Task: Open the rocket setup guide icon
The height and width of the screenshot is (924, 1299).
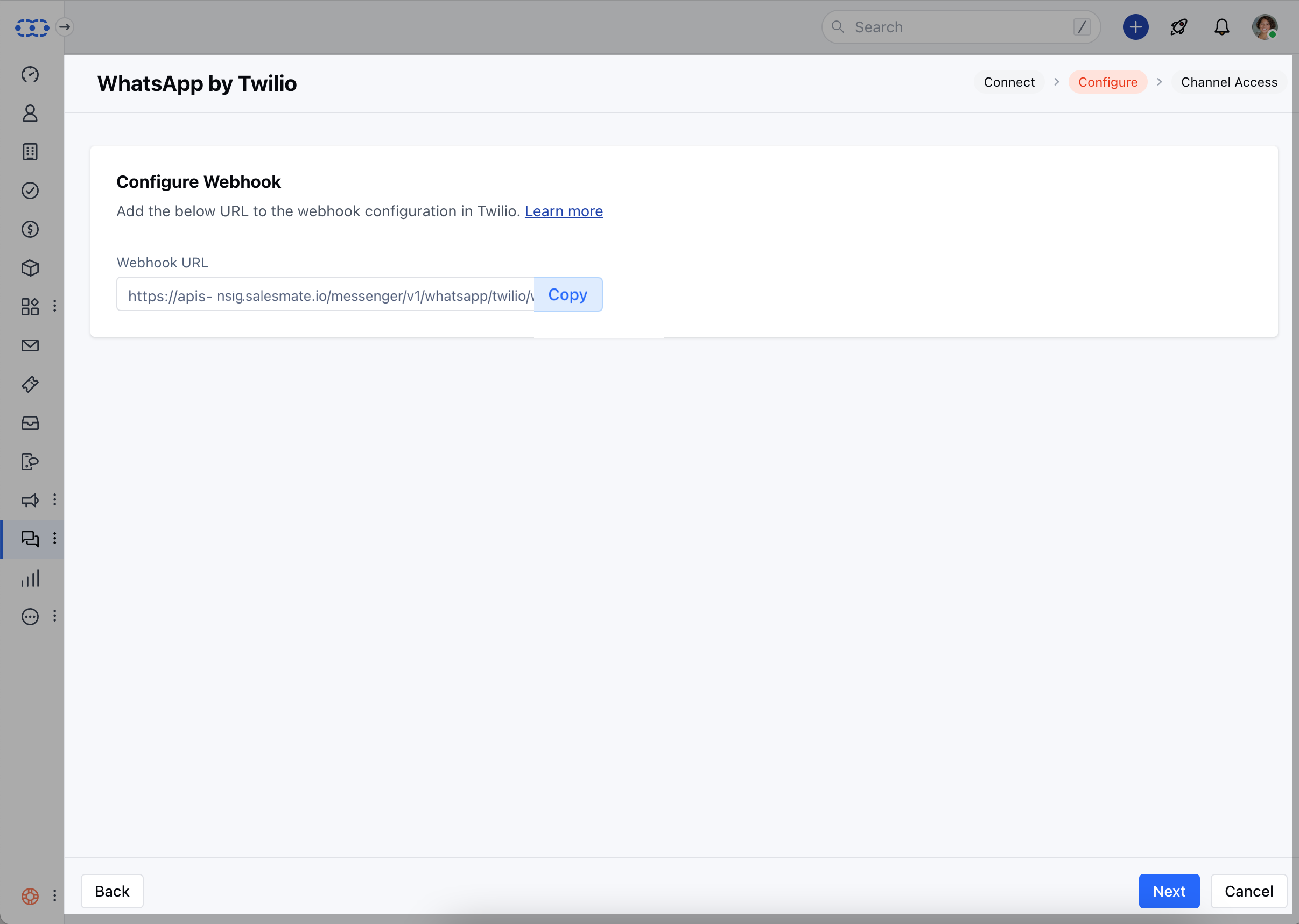Action: point(1178,27)
